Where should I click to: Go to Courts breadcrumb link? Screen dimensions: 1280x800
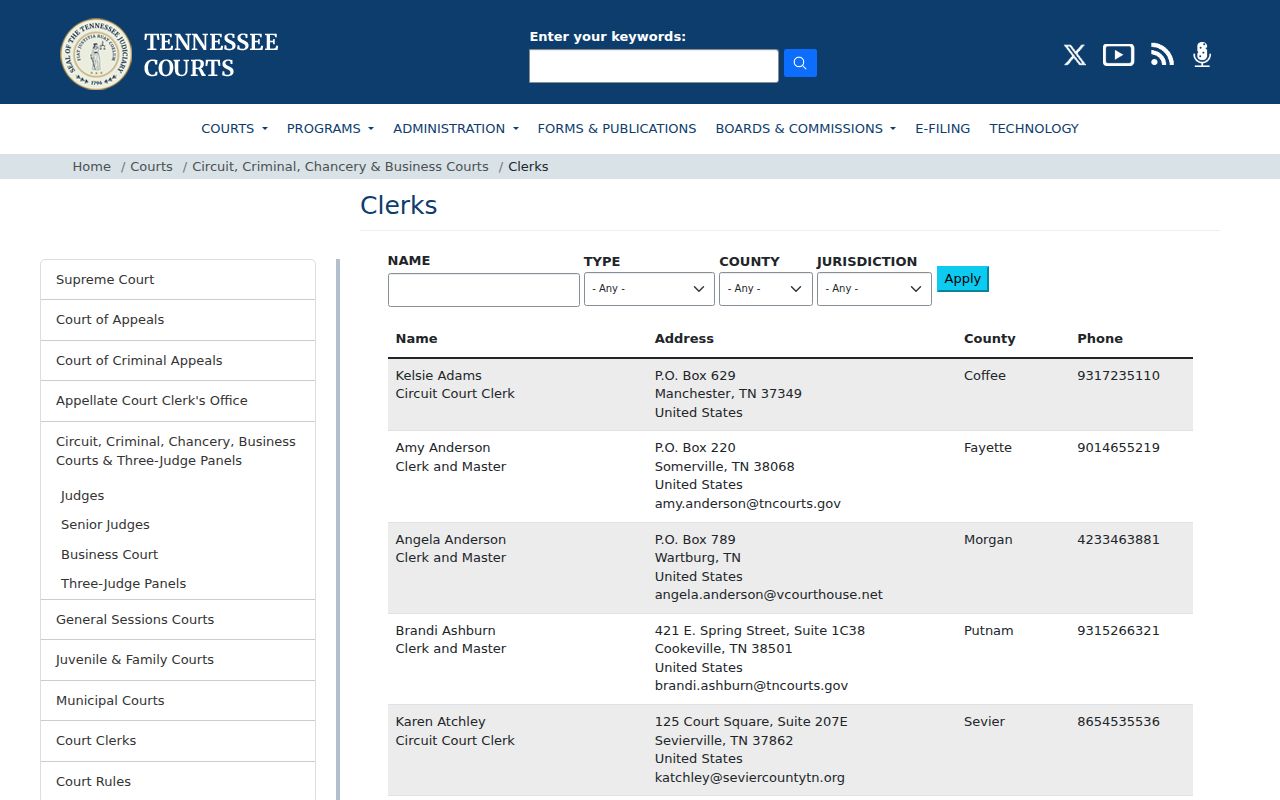coord(151,167)
